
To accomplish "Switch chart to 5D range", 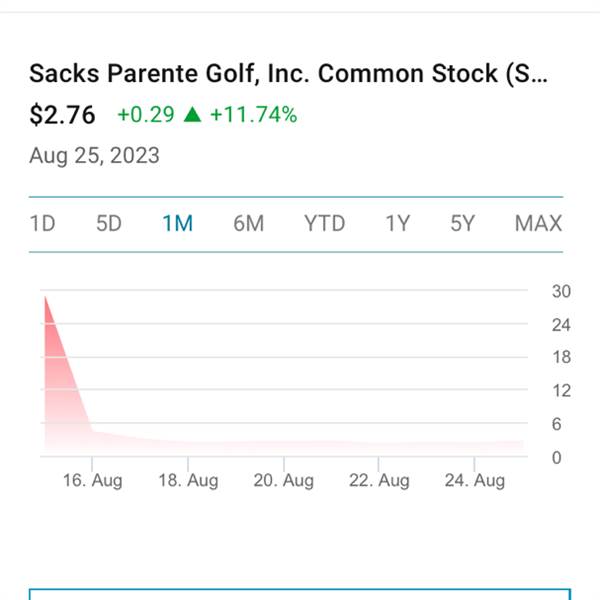I will (109, 223).
